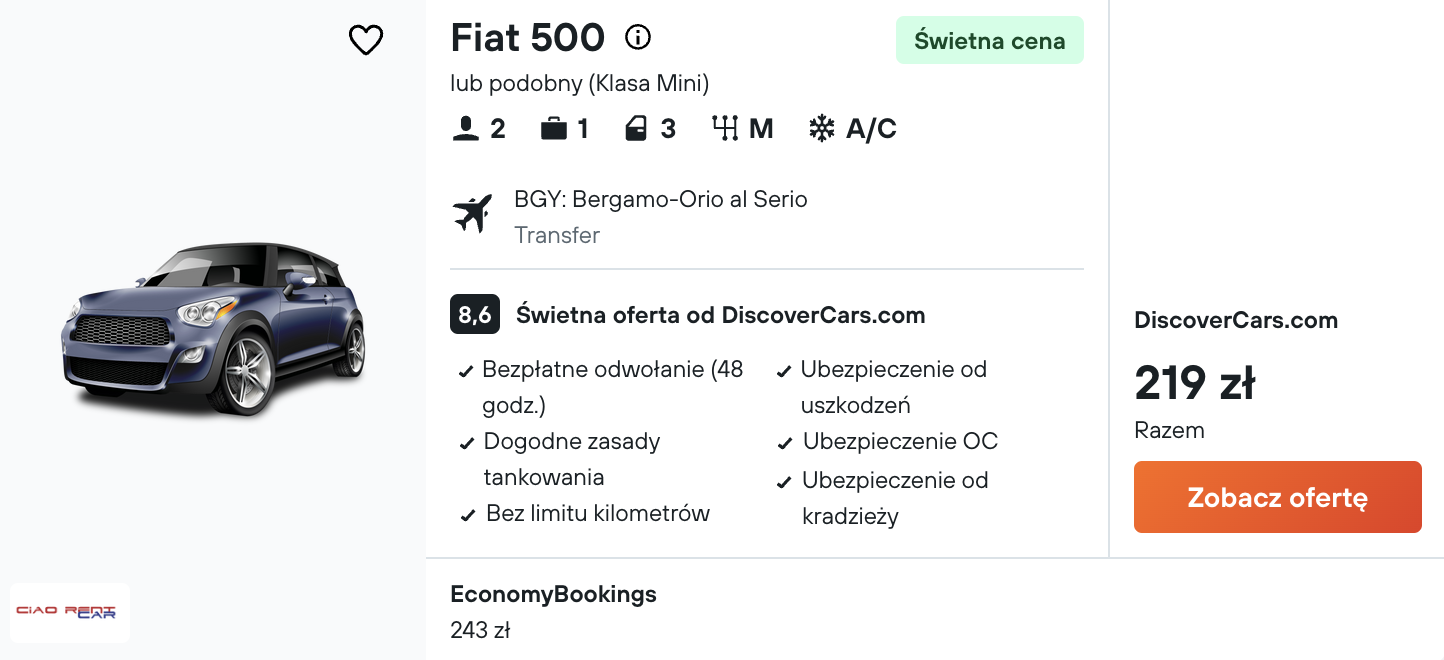1444x660 pixels.
Task: Click the 8,6 rating badge
Action: (475, 315)
